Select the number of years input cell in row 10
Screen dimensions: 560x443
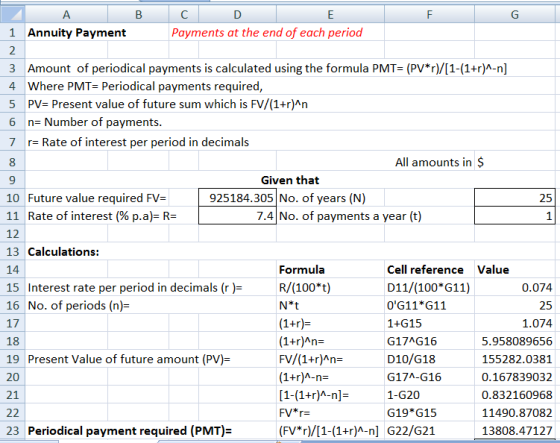point(515,198)
